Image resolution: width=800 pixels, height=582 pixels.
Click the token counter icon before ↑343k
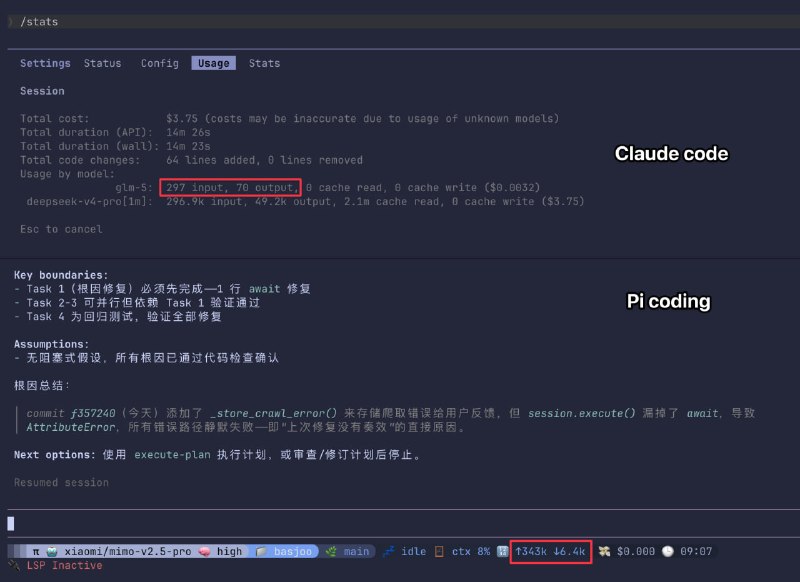503,551
